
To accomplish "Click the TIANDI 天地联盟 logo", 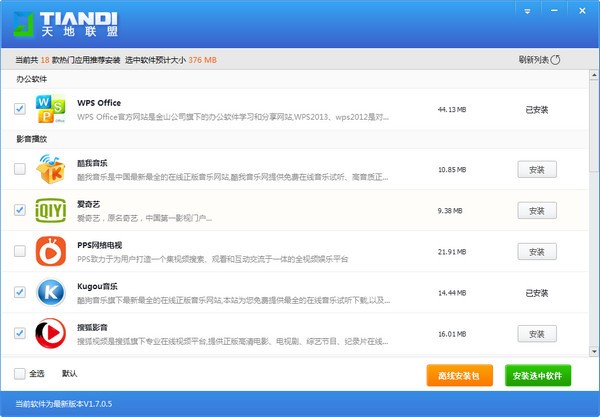I will coord(65,24).
